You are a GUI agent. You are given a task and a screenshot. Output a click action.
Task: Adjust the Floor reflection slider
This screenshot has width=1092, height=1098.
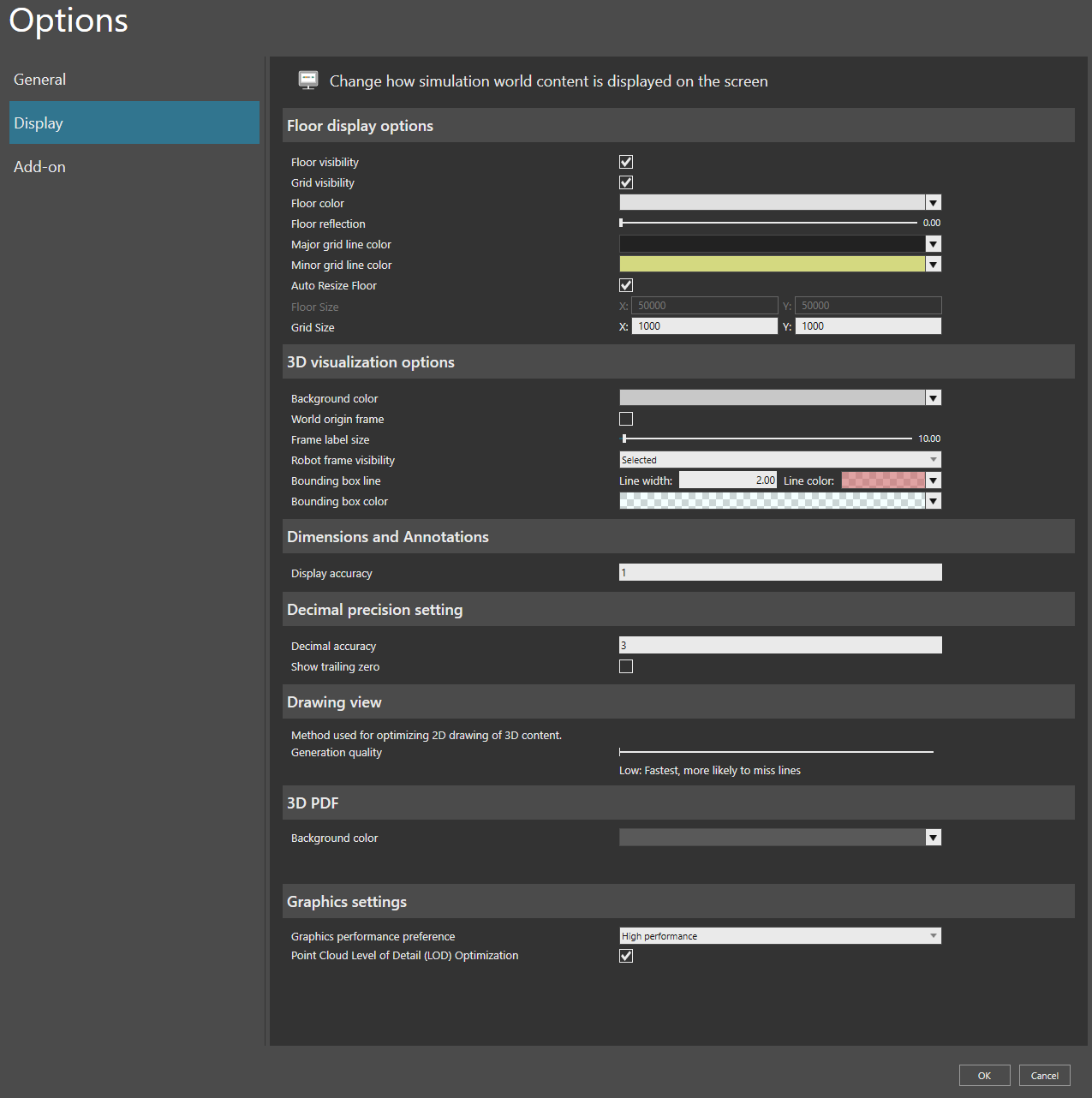768,223
